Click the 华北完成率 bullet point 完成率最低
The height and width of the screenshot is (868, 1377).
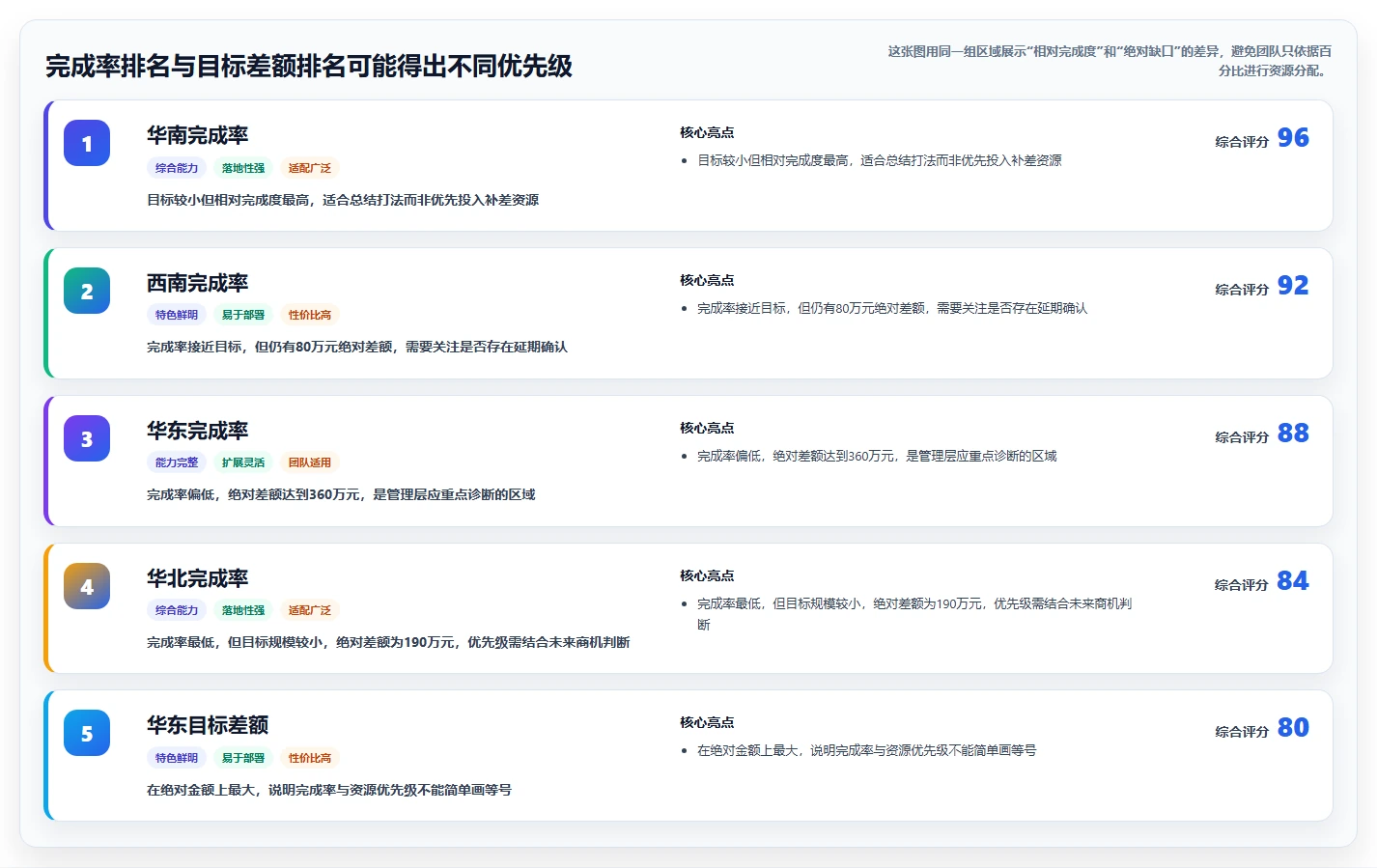click(914, 614)
